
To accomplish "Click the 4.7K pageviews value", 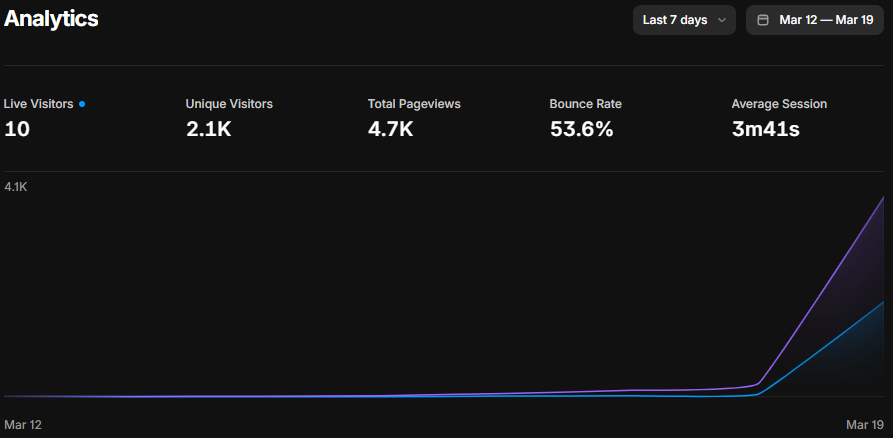I will [390, 129].
